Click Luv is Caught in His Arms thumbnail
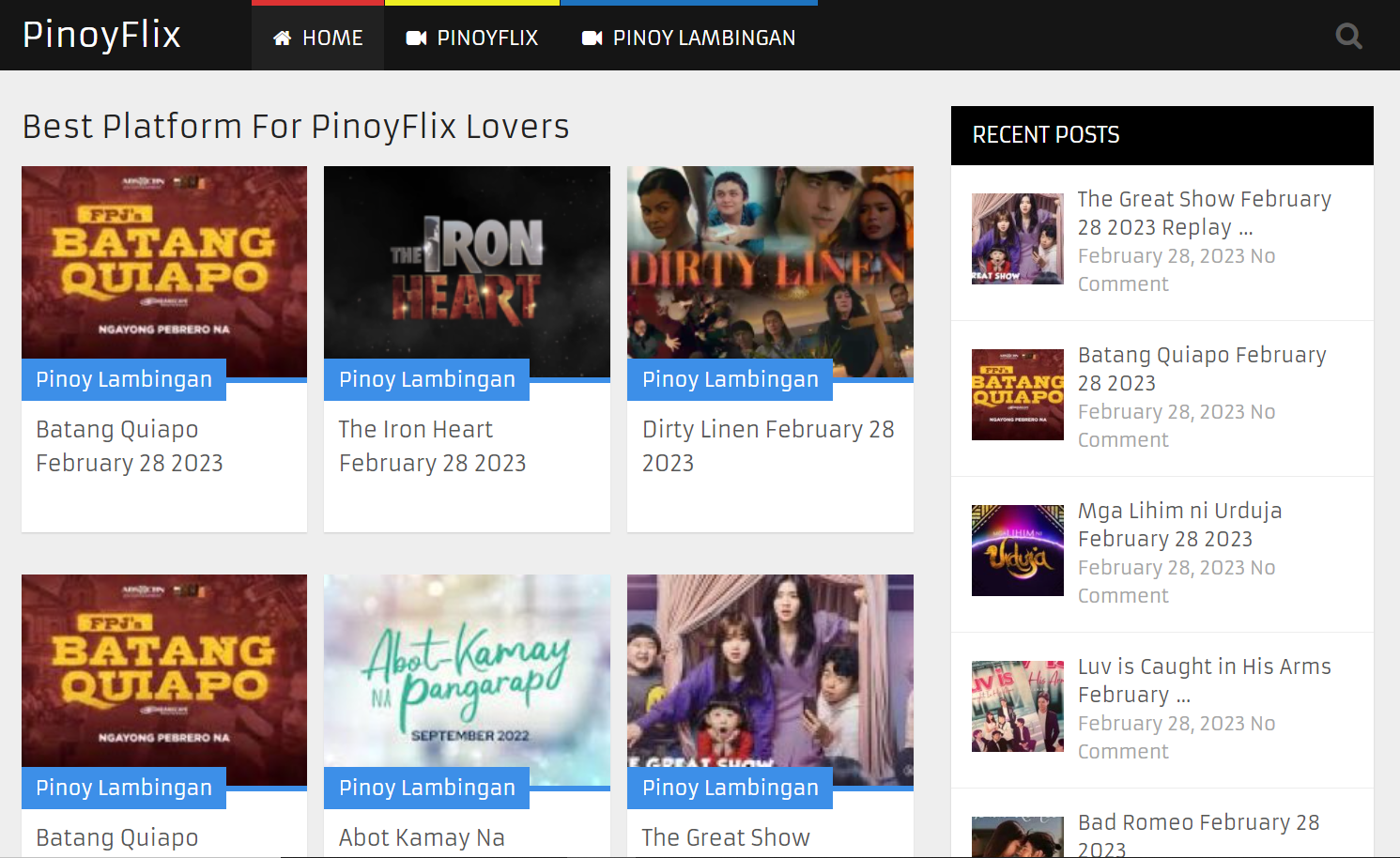This screenshot has height=858, width=1400. click(1018, 706)
